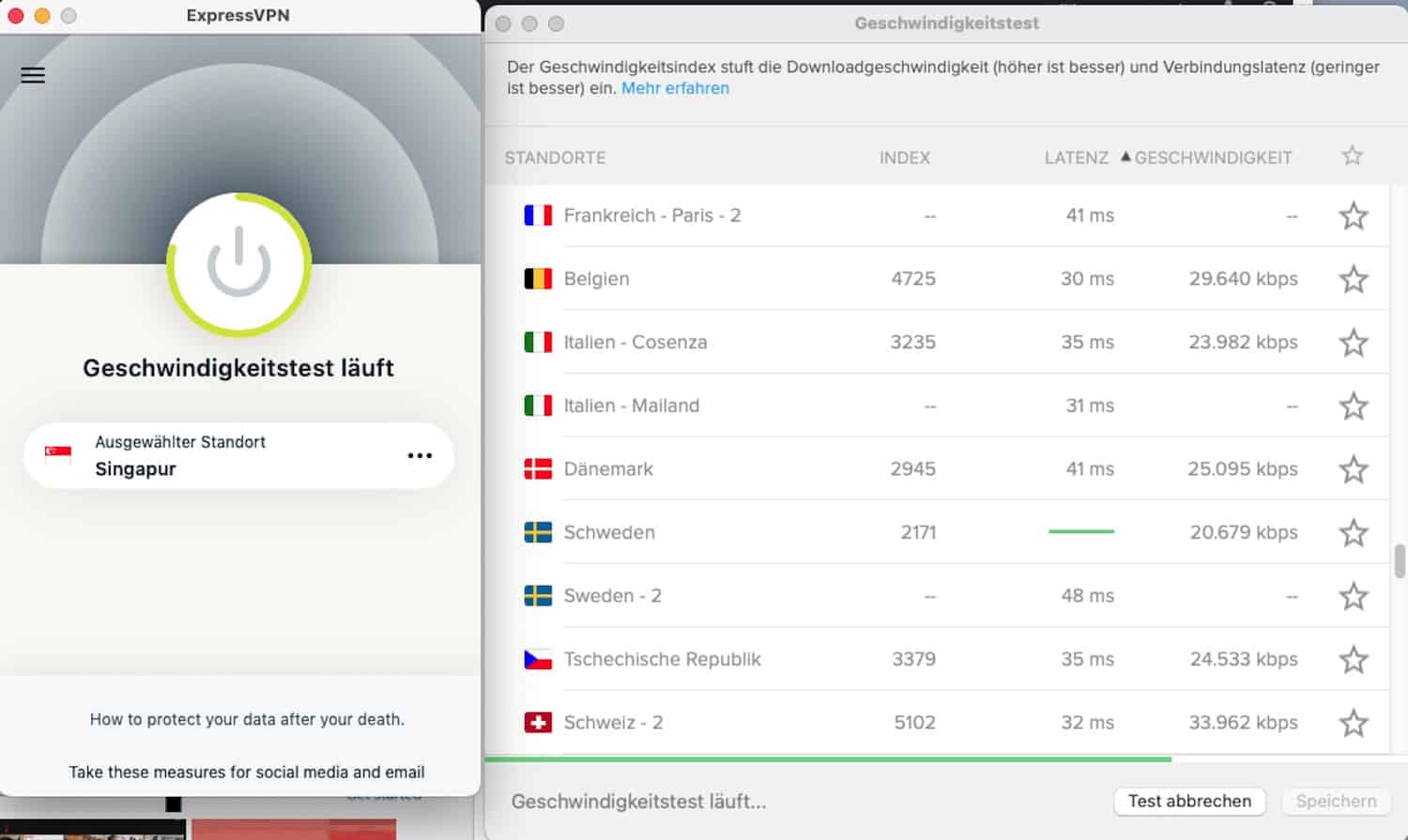Sort list by STANDORTE column header
Image resolution: width=1408 pixels, height=840 pixels.
click(555, 158)
